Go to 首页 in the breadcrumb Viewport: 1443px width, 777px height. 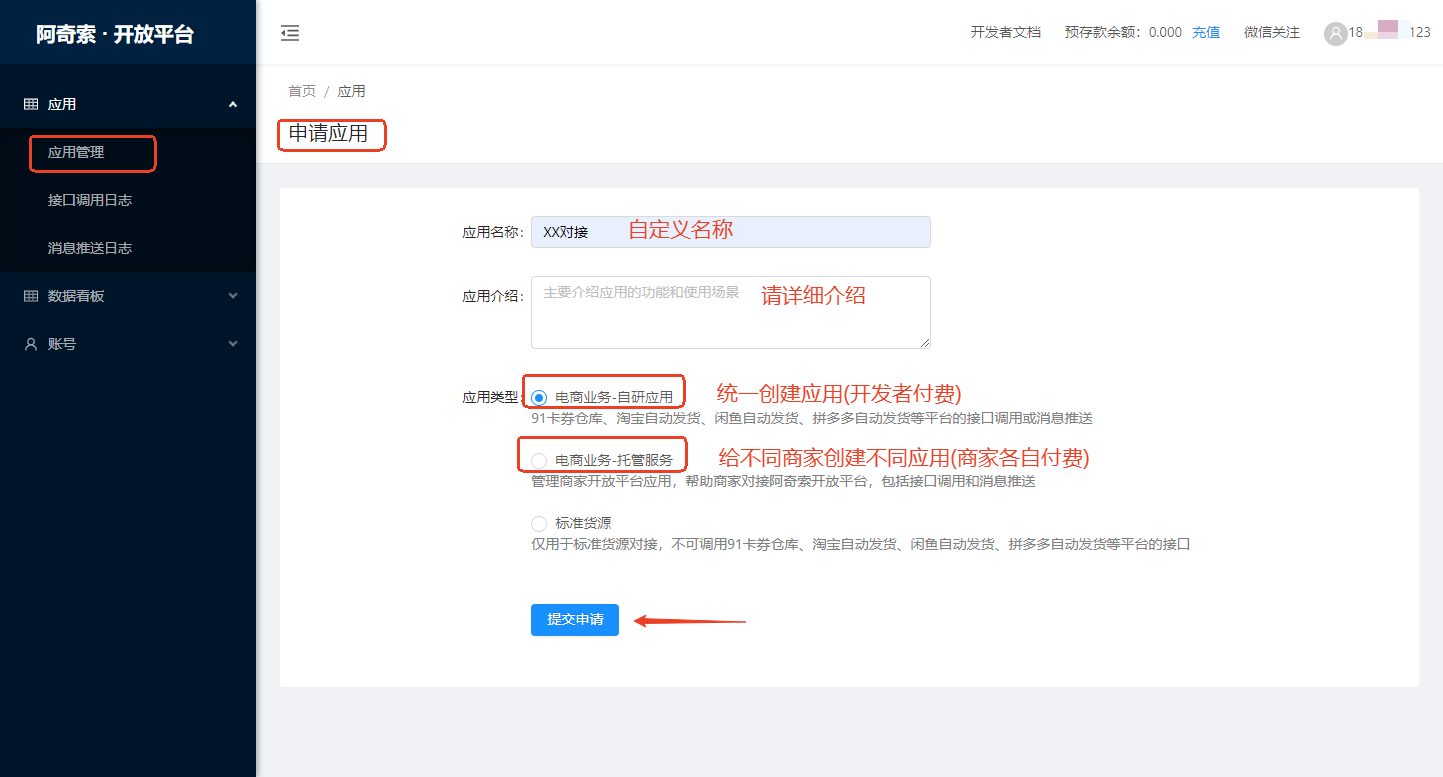tap(302, 91)
